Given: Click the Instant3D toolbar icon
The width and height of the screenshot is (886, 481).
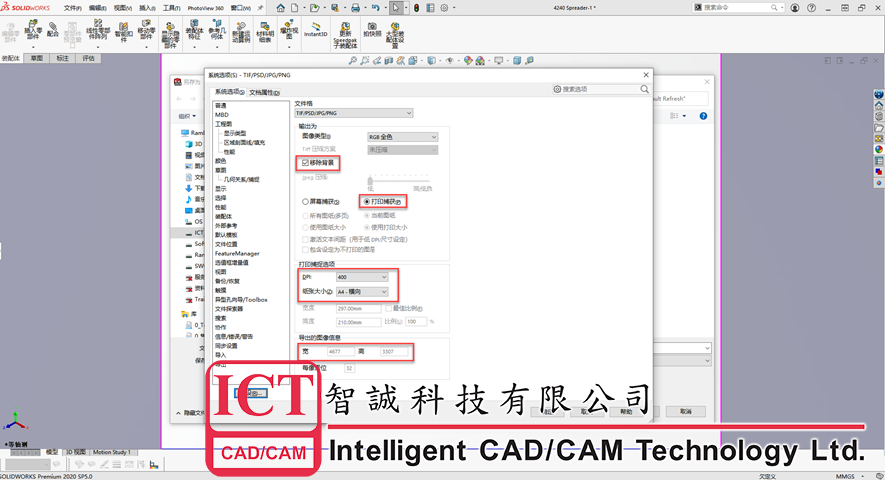Looking at the screenshot, I should pyautogui.click(x=316, y=30).
